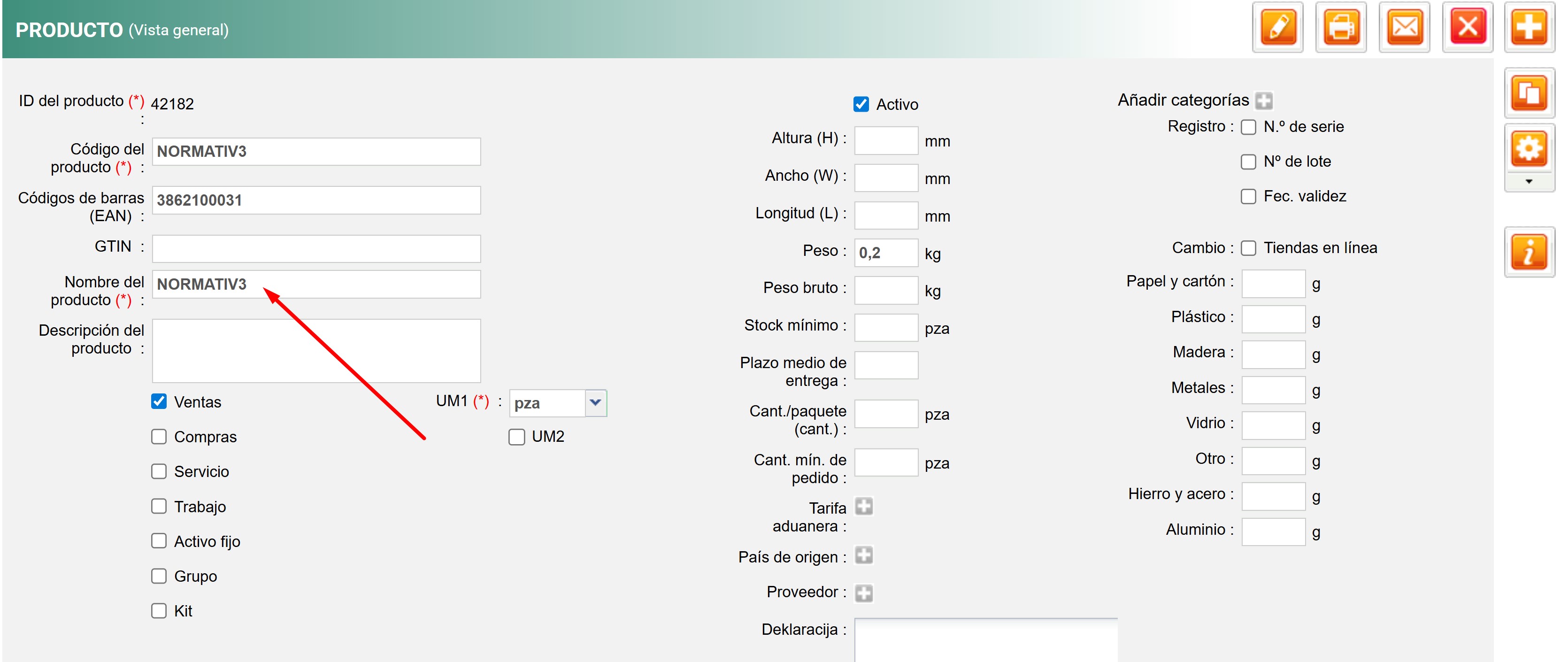Screen dimensions: 1568x662
Task: Check the Grupo checkbox
Action: click(x=159, y=576)
